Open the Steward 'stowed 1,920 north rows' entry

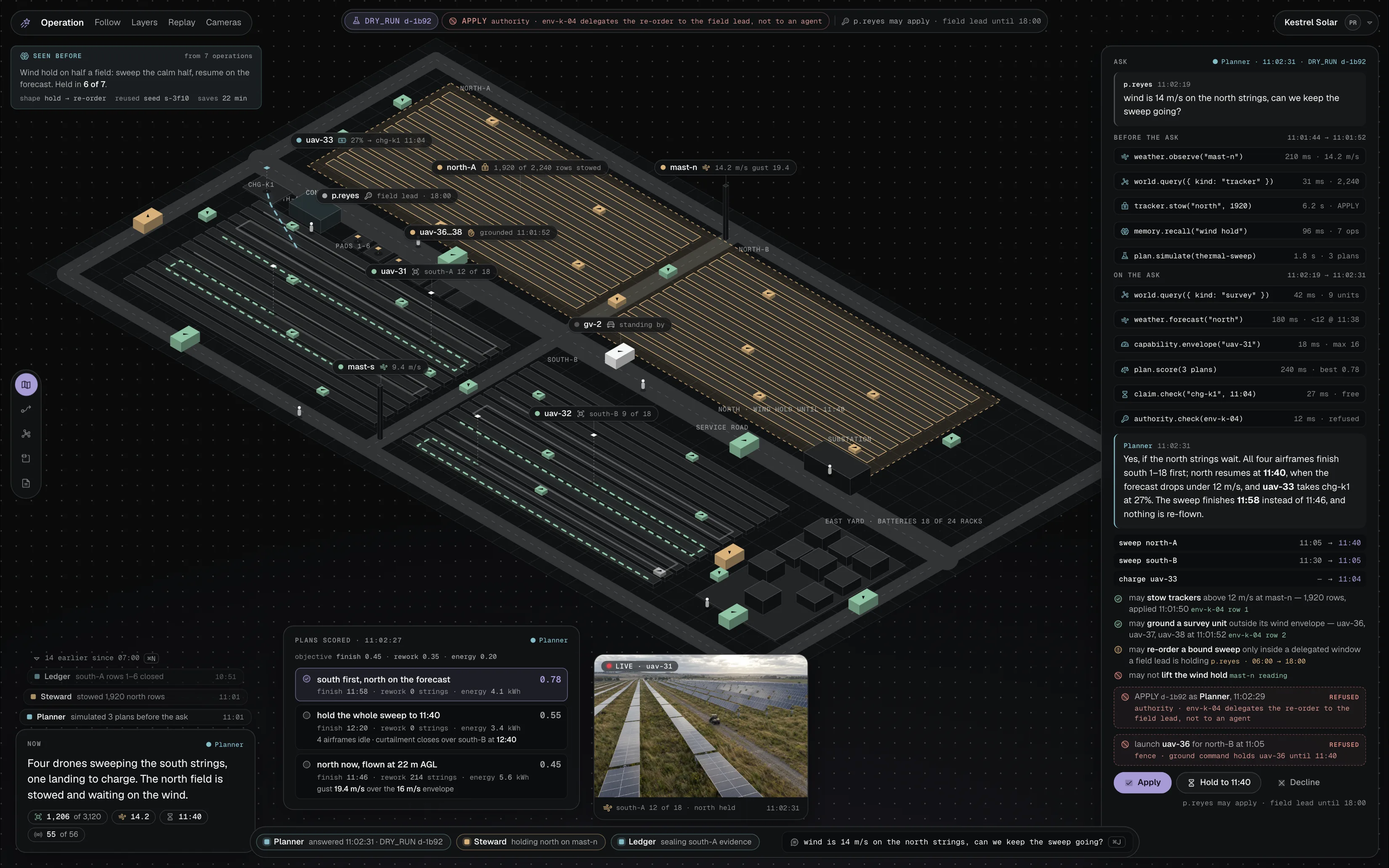tap(136, 697)
